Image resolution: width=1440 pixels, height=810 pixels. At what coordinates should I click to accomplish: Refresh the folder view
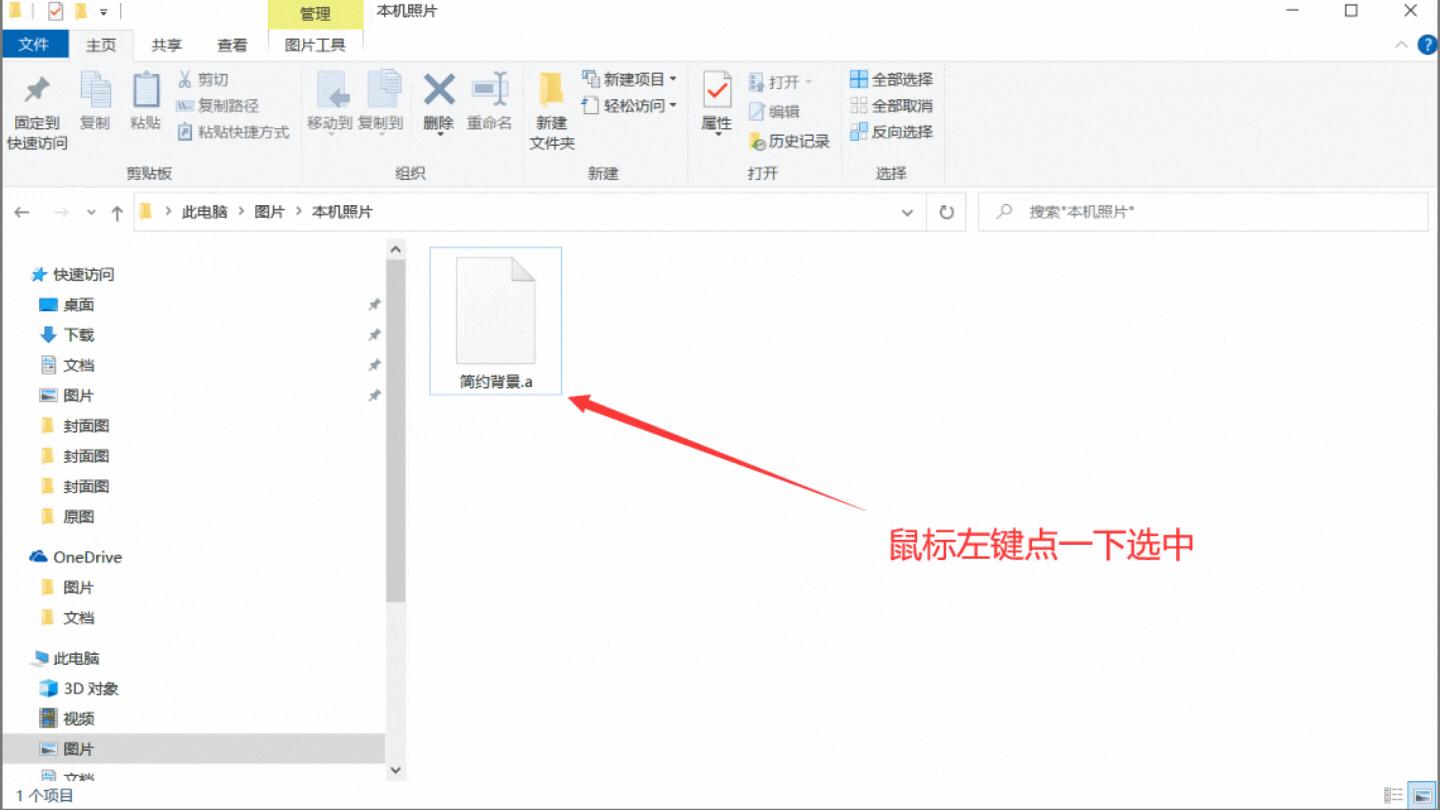pyautogui.click(x=945, y=212)
